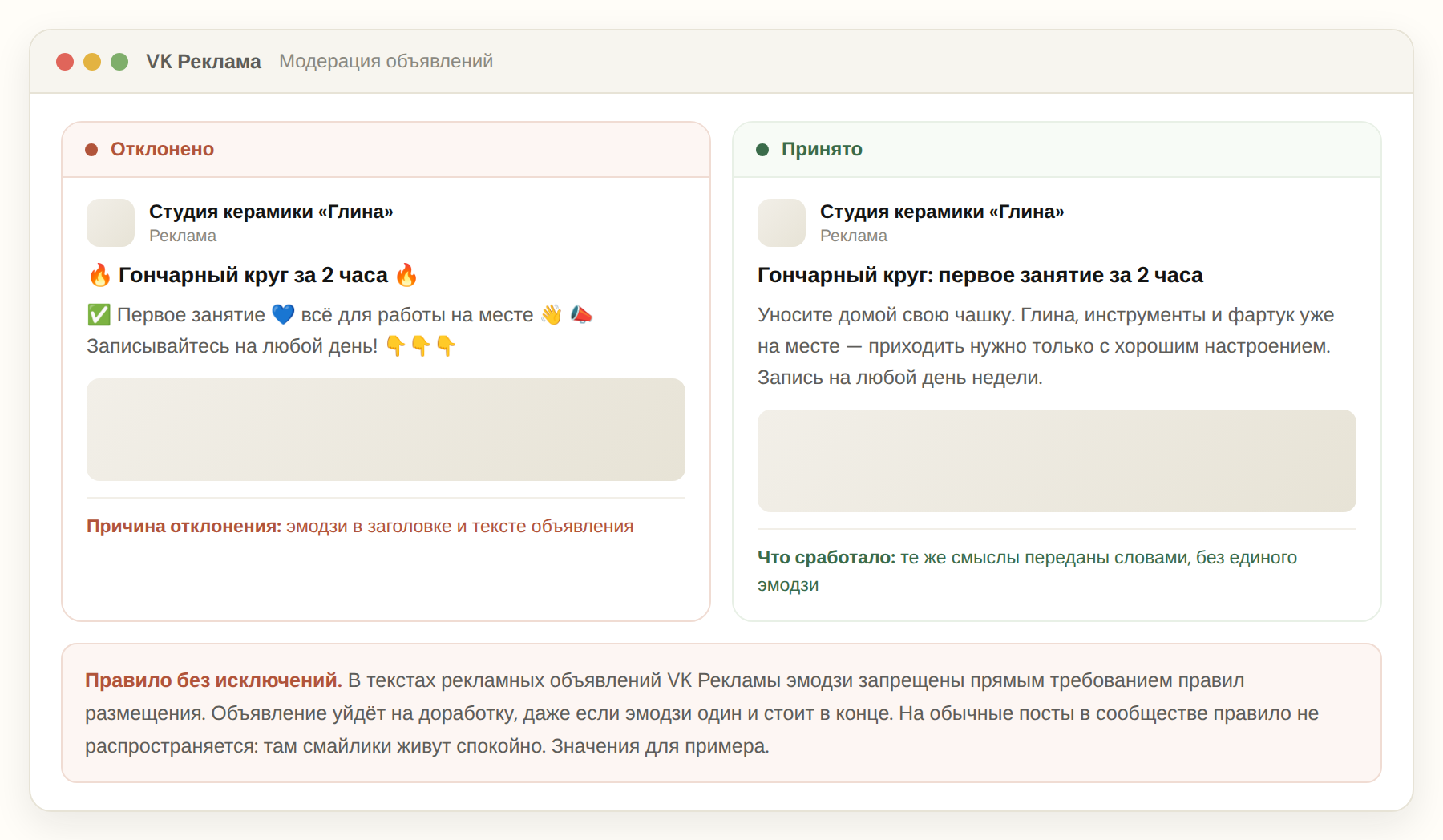This screenshot has width=1443, height=840.
Task: Click the studio avatar in the accepted ad
Action: coord(782,223)
